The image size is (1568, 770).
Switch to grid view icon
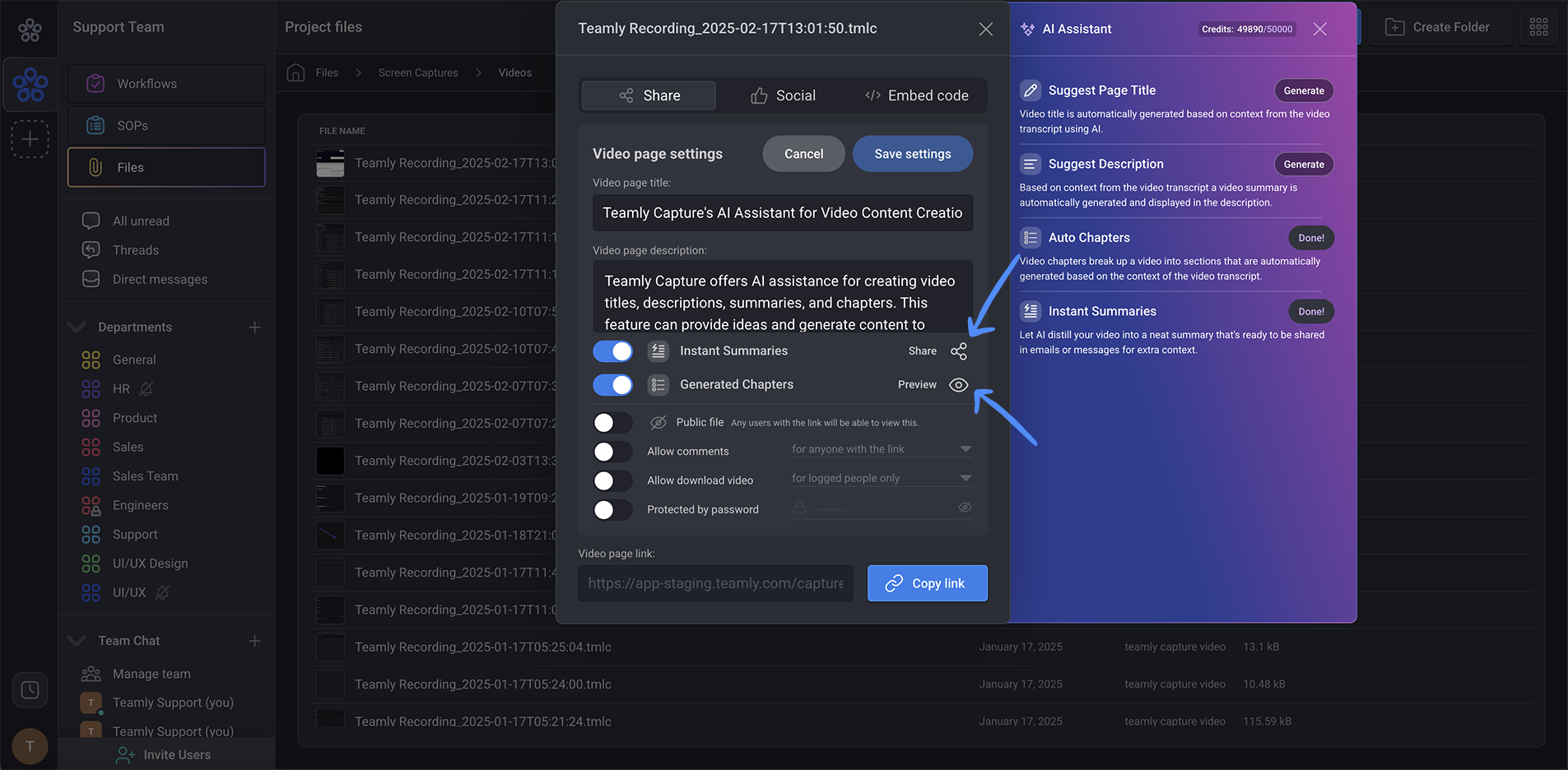[x=1538, y=27]
